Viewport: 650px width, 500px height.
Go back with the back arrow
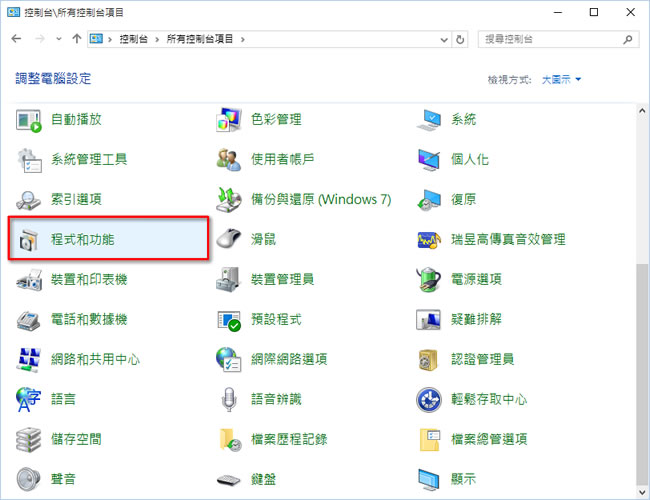point(17,39)
